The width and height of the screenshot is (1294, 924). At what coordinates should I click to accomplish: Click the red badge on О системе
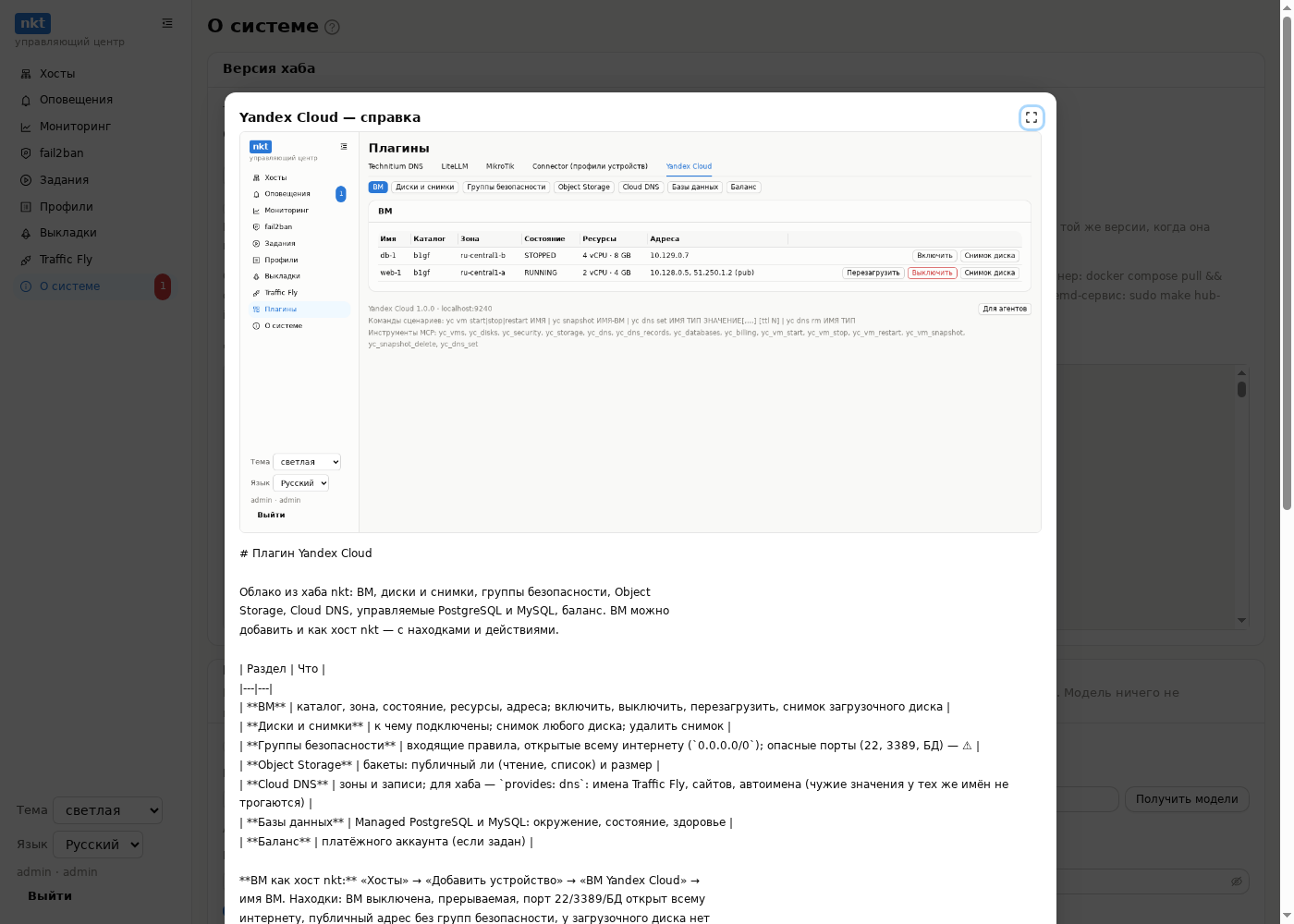click(163, 286)
